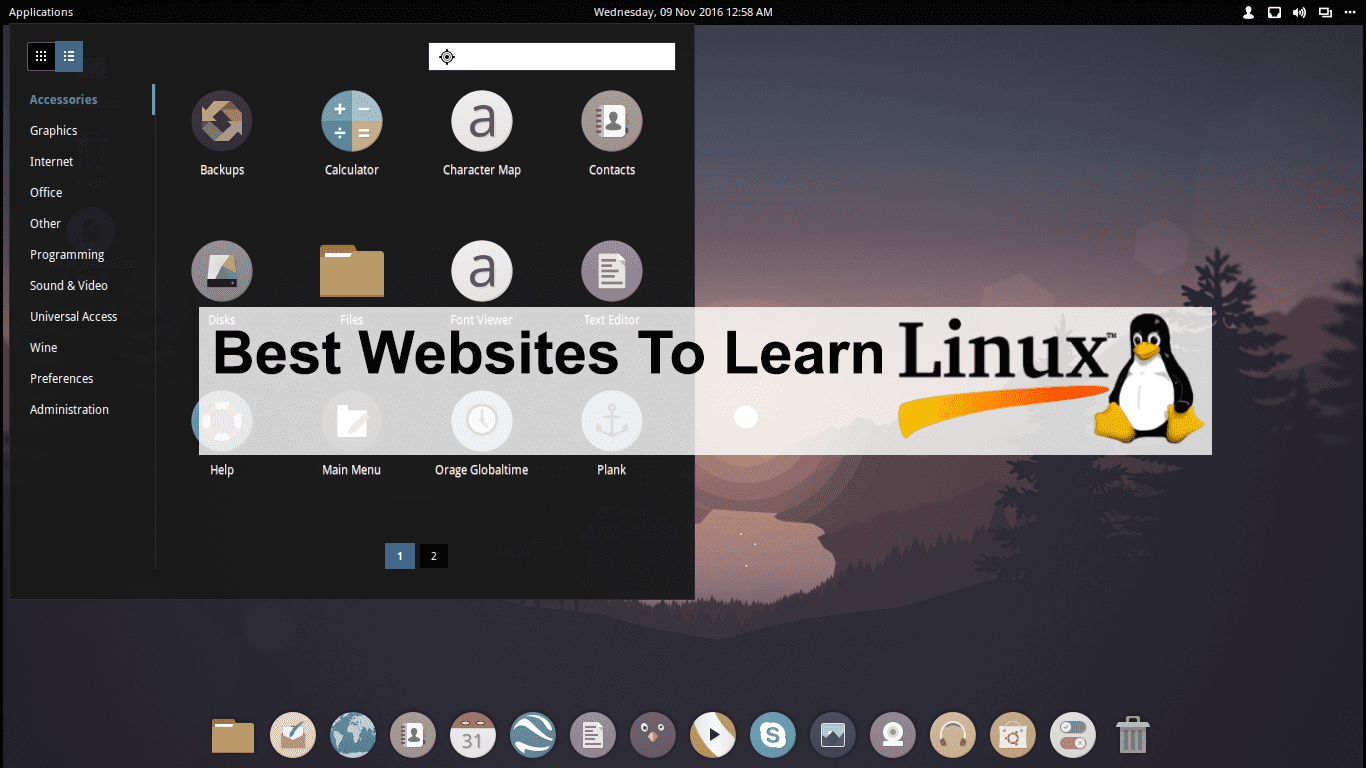Select the Accessories category

64,100
